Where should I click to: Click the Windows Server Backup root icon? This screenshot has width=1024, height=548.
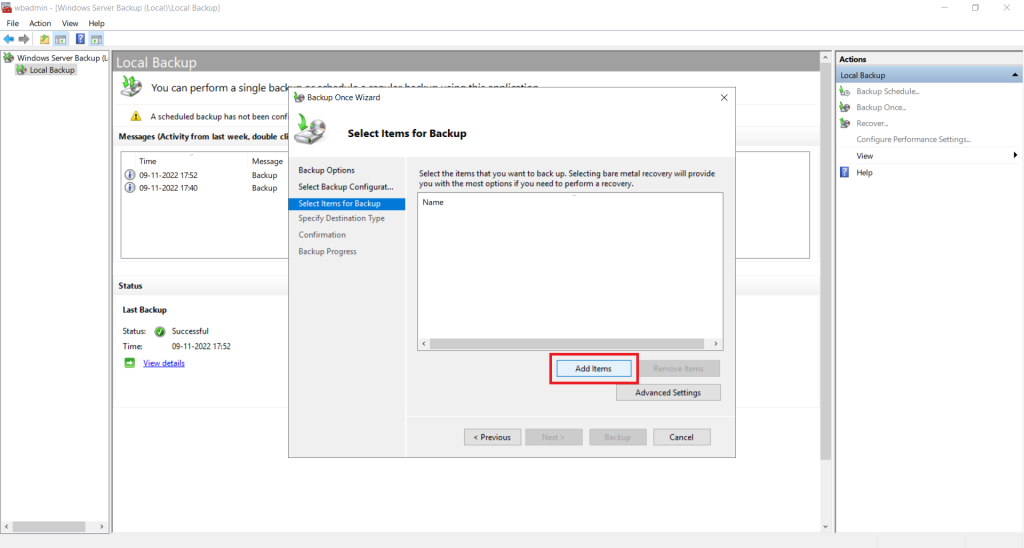pos(8,58)
